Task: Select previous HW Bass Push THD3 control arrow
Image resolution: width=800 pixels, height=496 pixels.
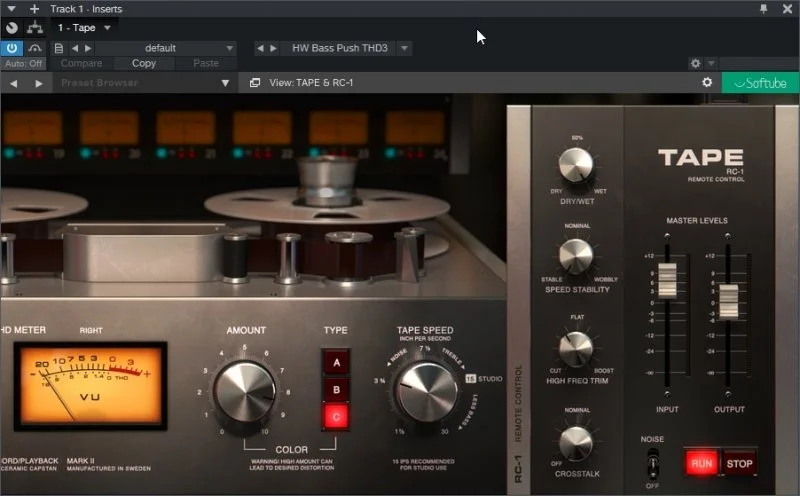Action: 260,48
